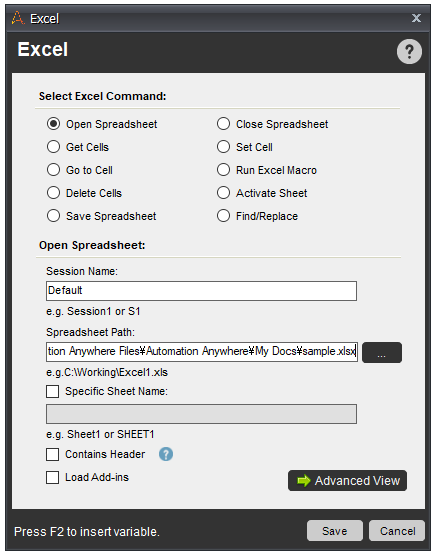Enable the Specific Sheet Name checkbox
Viewport: 436px width, 555px height.
click(53, 391)
